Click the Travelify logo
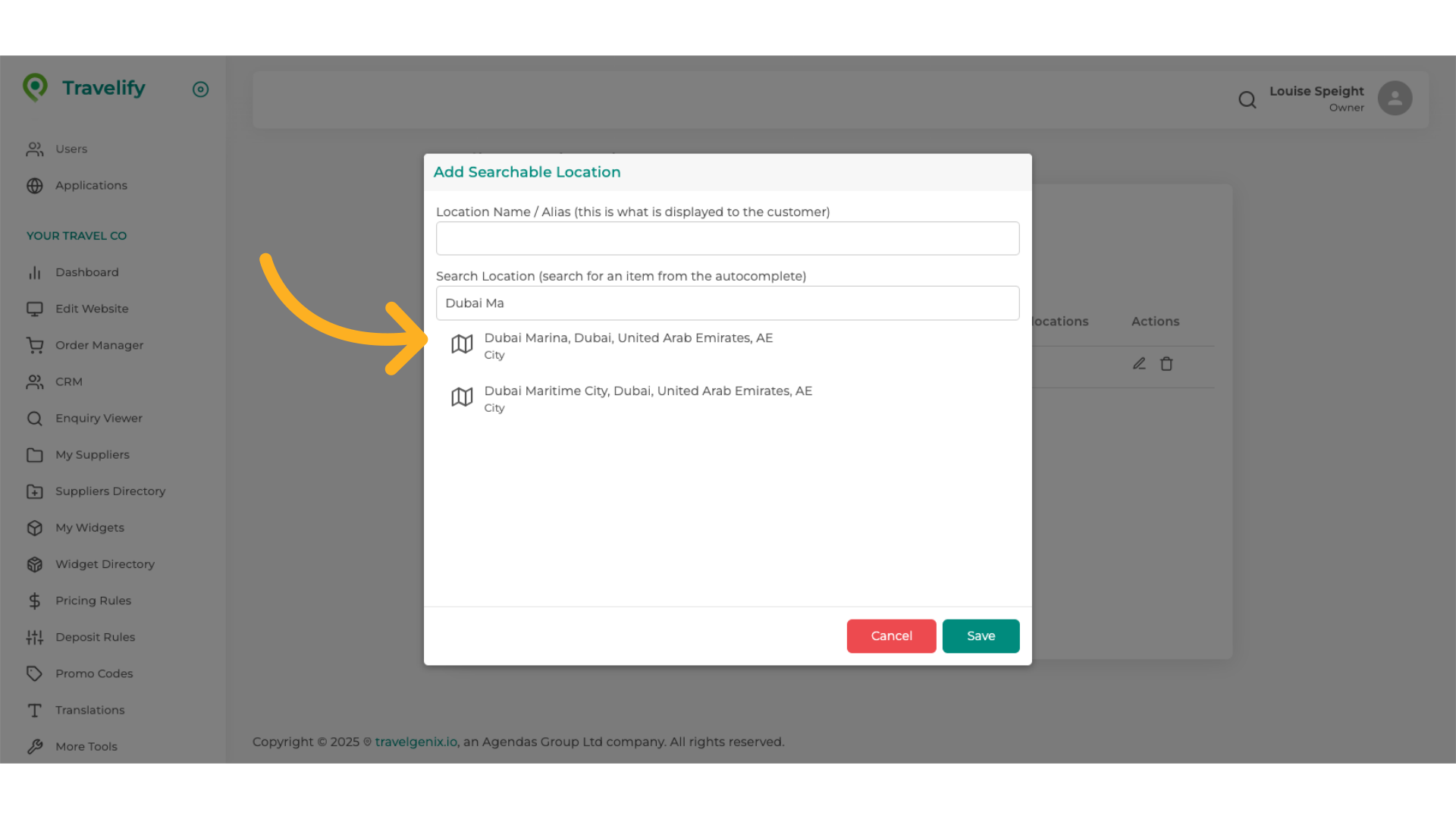Image resolution: width=1456 pixels, height=819 pixels. point(84,88)
